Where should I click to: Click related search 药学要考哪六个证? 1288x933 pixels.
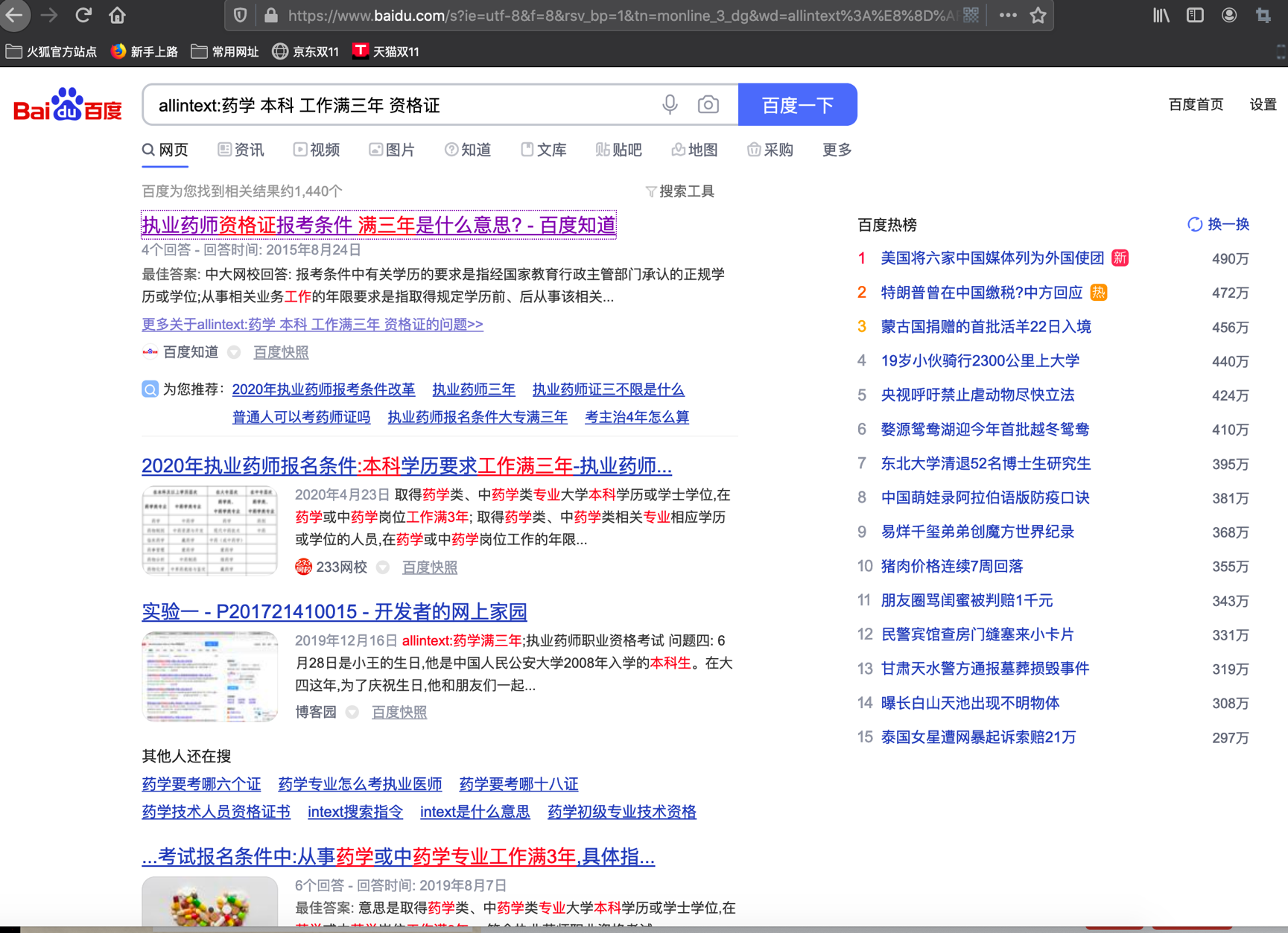pos(201,784)
